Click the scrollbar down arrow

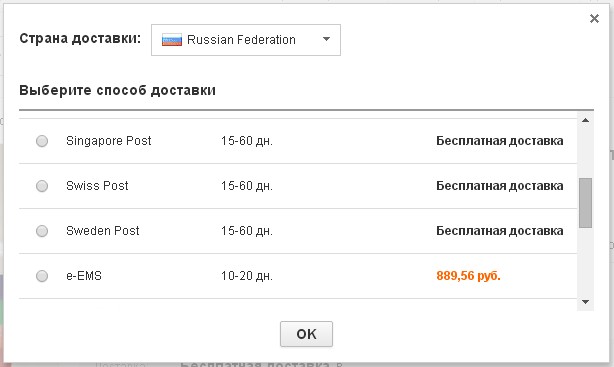[585, 302]
